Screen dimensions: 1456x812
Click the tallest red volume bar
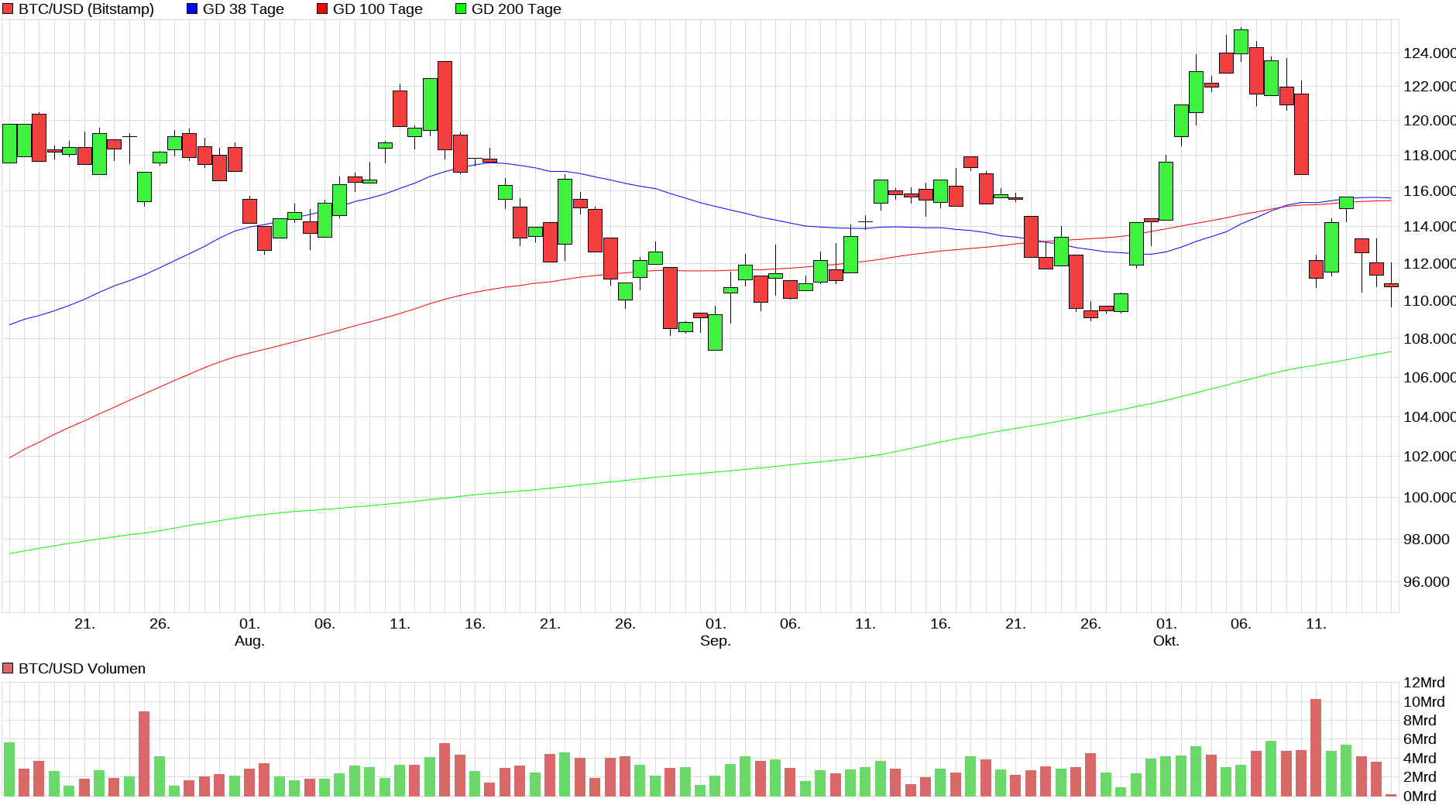(x=1316, y=748)
